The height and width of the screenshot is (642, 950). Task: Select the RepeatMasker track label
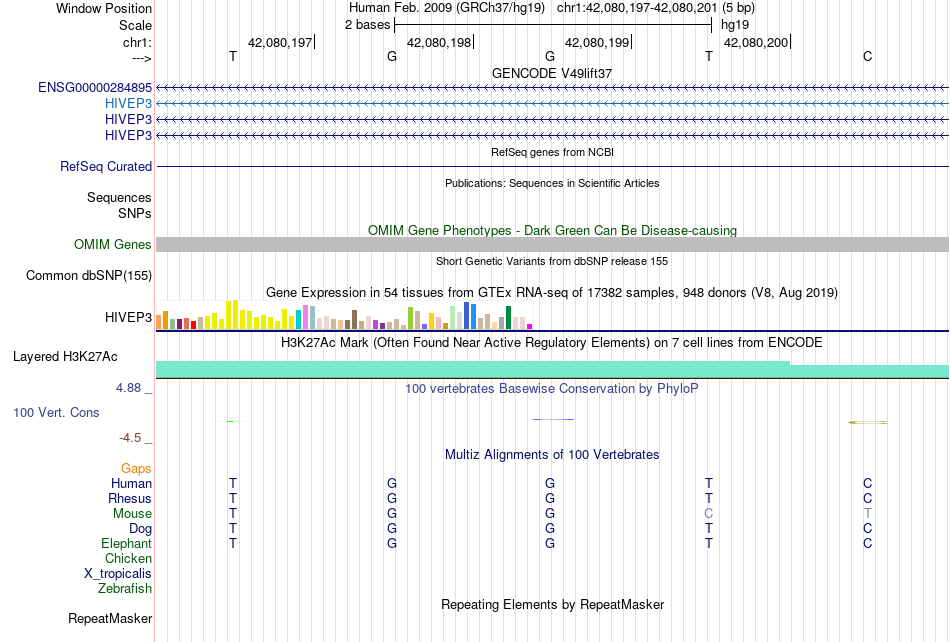(x=110, y=618)
